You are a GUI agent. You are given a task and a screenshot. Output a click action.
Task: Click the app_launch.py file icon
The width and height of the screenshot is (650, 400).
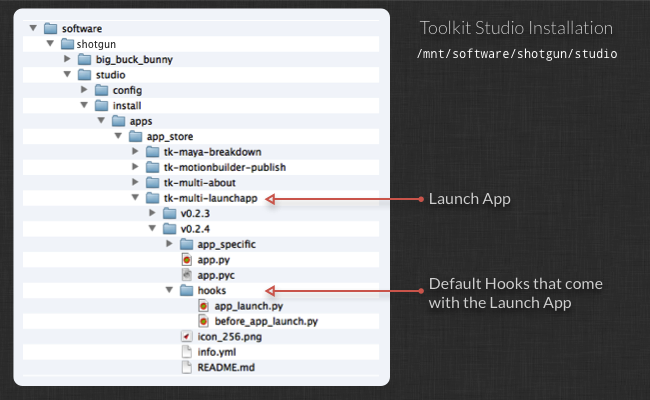[204, 305]
